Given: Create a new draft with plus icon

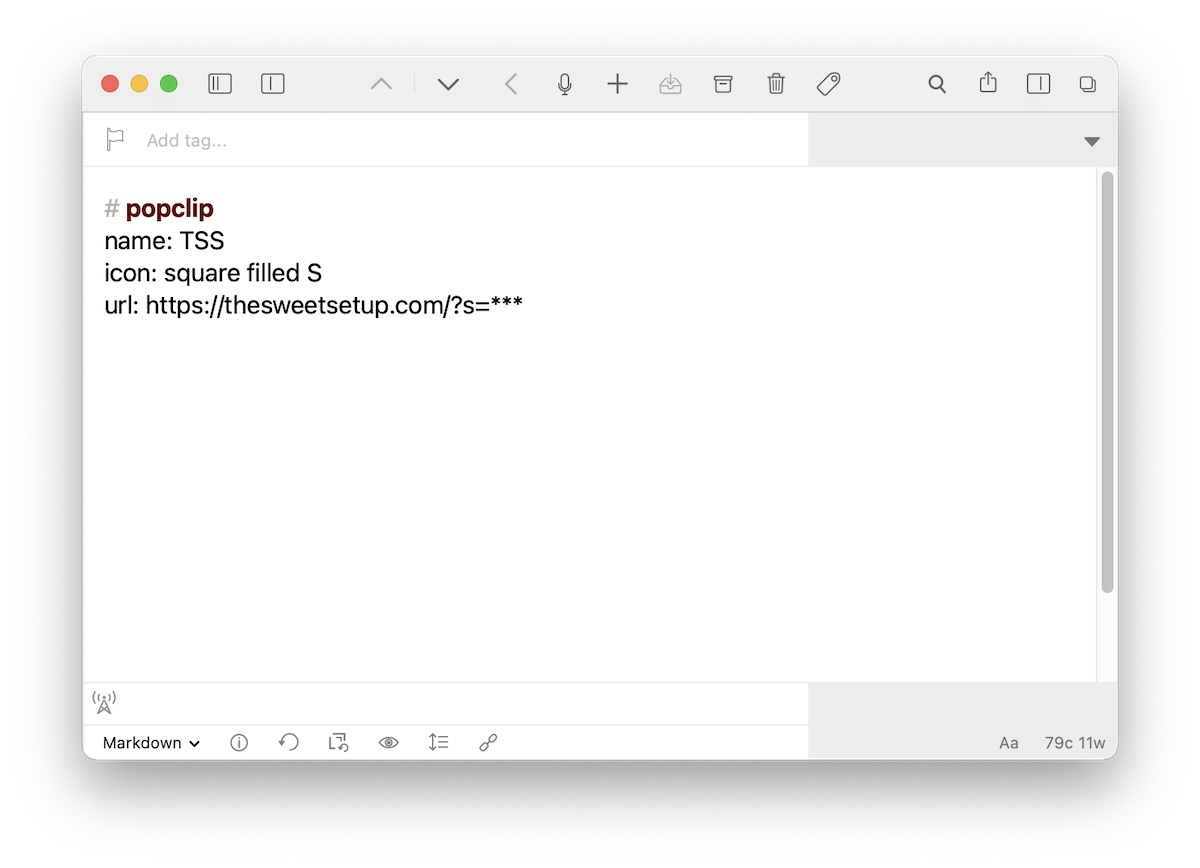Looking at the screenshot, I should [618, 84].
